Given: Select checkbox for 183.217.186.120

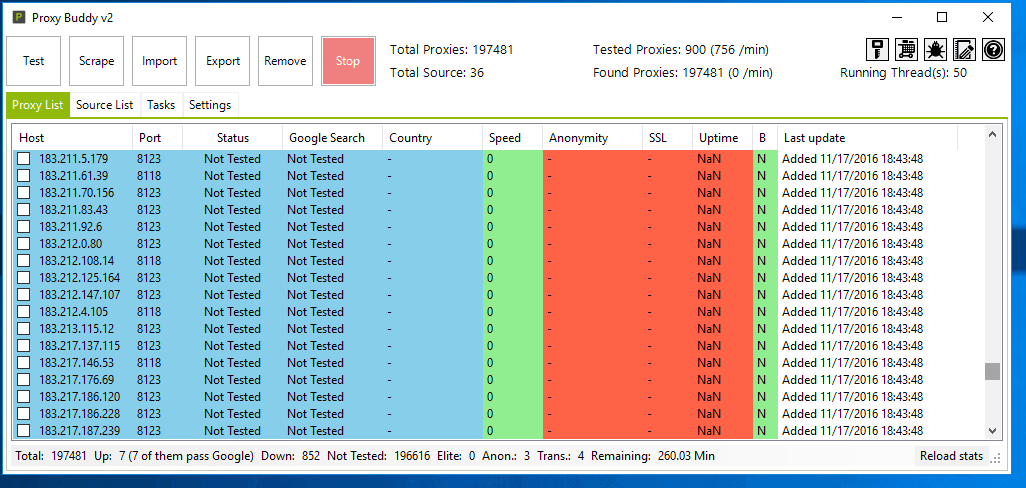Looking at the screenshot, I should 24,397.
